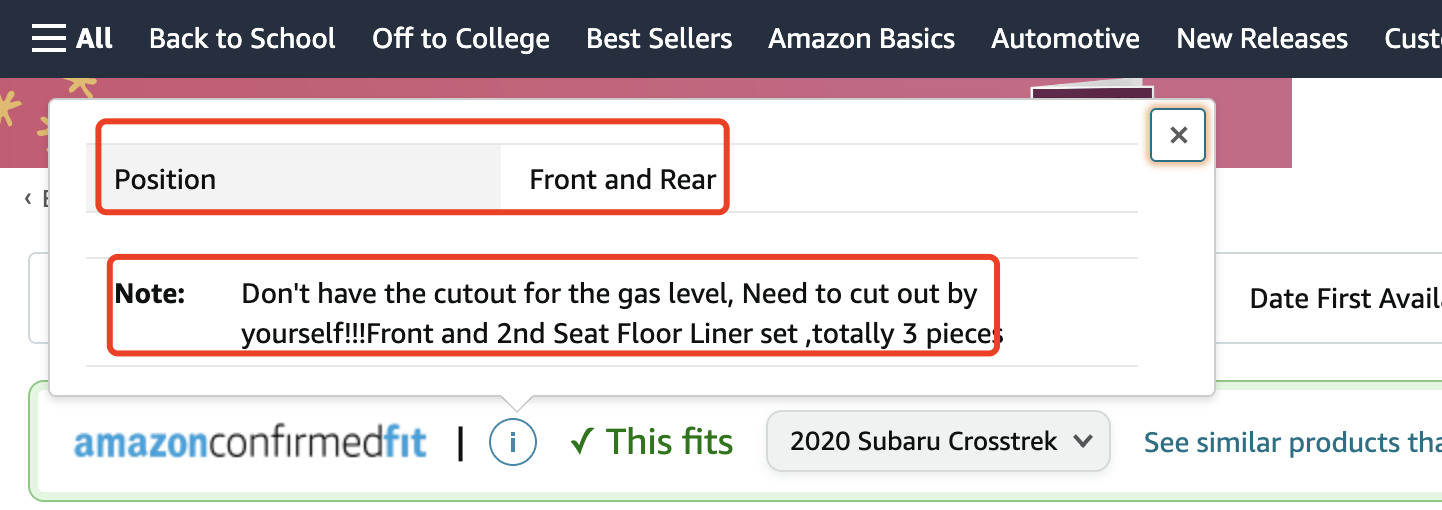Click the confirmed fit info icon
Image resolution: width=1442 pixels, height=510 pixels.
[512, 442]
